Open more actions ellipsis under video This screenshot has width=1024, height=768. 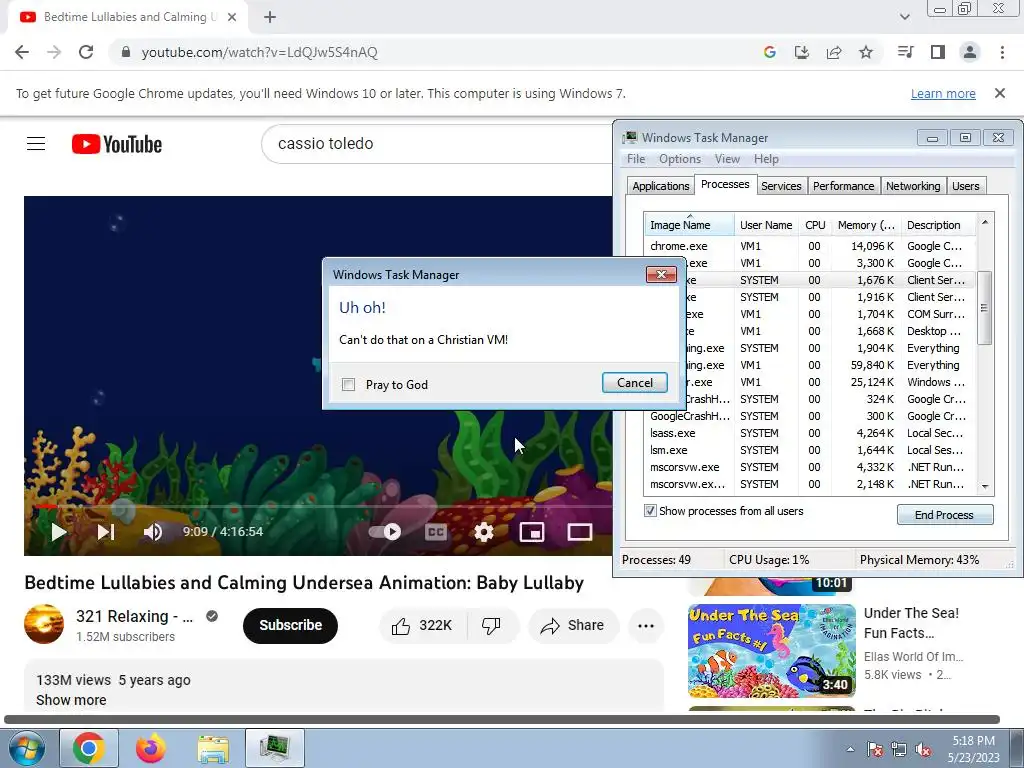645,626
